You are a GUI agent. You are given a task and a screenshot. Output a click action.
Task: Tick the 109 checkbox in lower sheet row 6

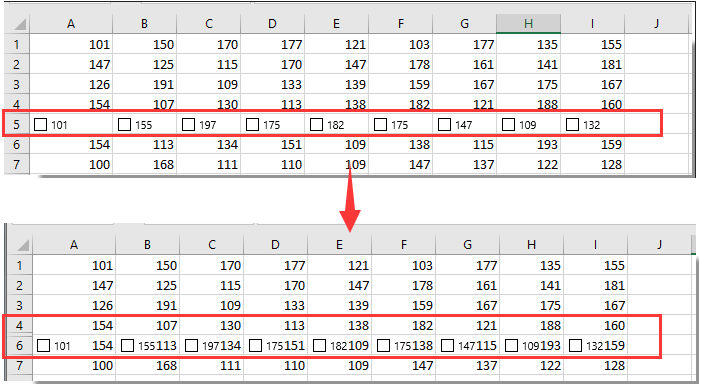pyautogui.click(x=511, y=345)
